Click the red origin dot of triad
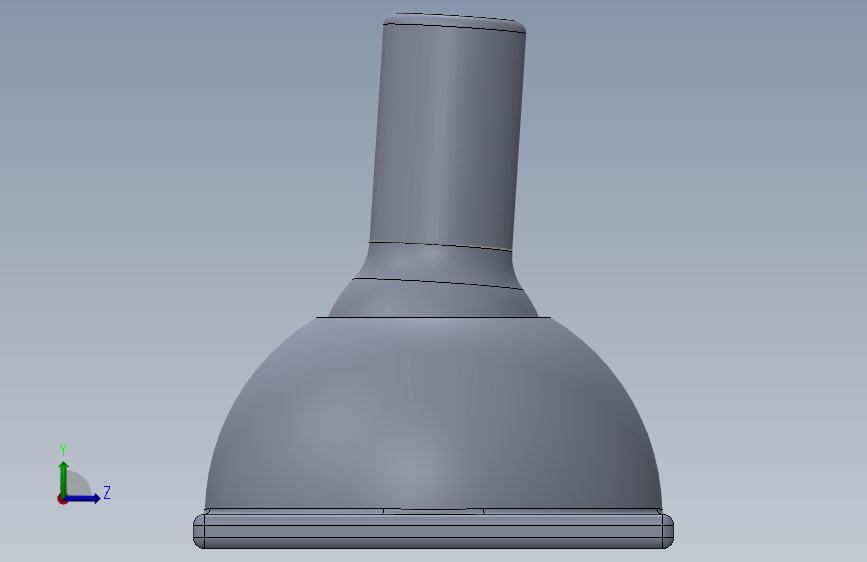867x562 pixels. coord(61,499)
